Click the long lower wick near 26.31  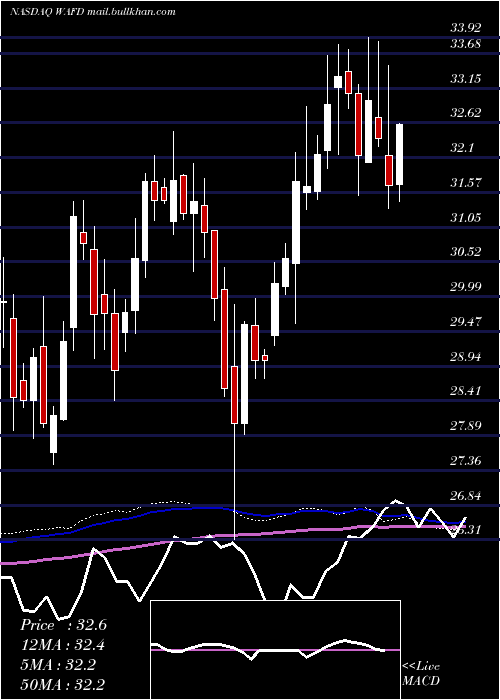tap(234, 482)
